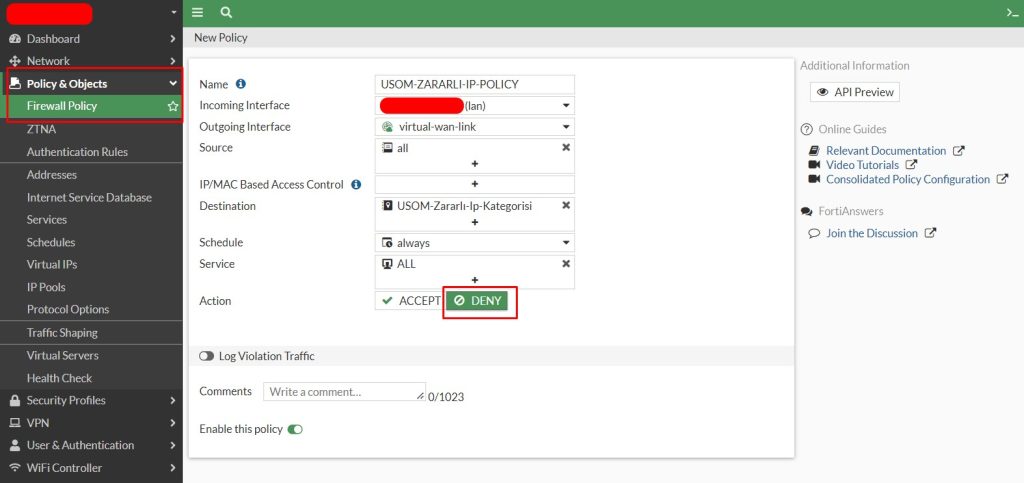The width and height of the screenshot is (1024, 483).
Task: Click the hamburger menu icon in top bar
Action: point(197,12)
